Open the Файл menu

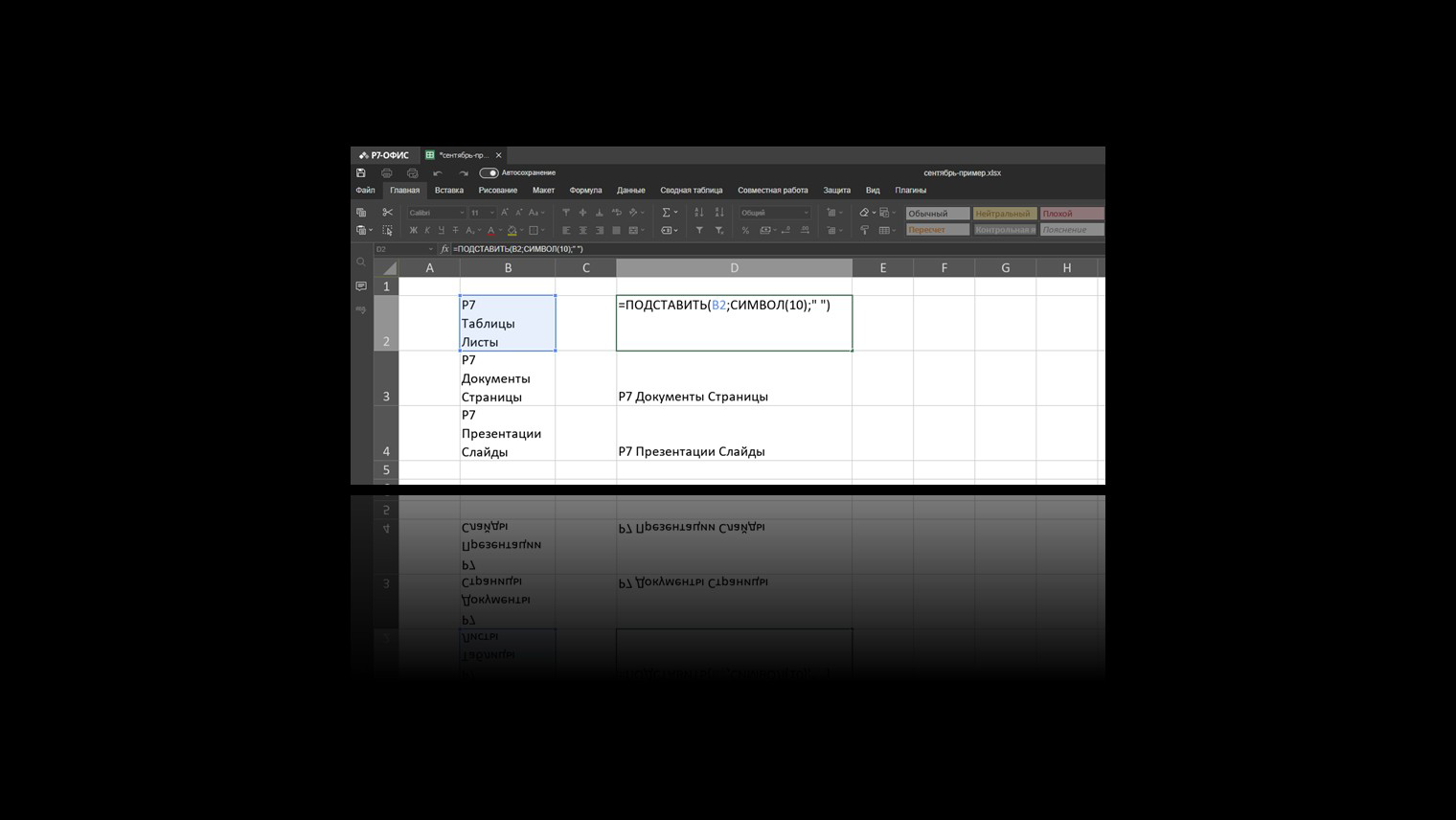[366, 191]
